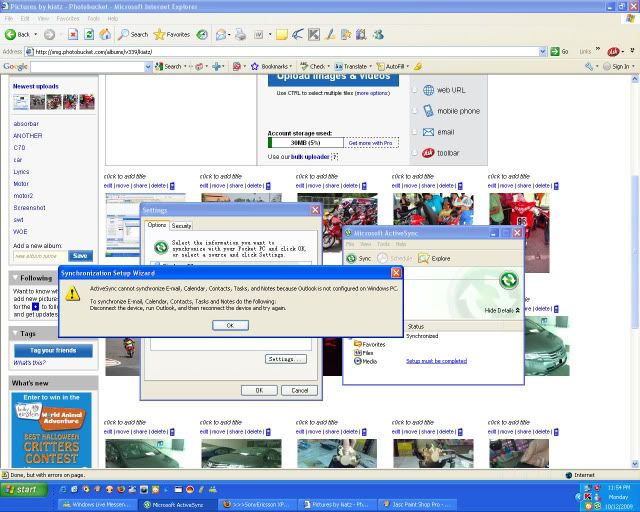This screenshot has height=512, width=640.
Task: Open the IE View menu
Action: 43,18
